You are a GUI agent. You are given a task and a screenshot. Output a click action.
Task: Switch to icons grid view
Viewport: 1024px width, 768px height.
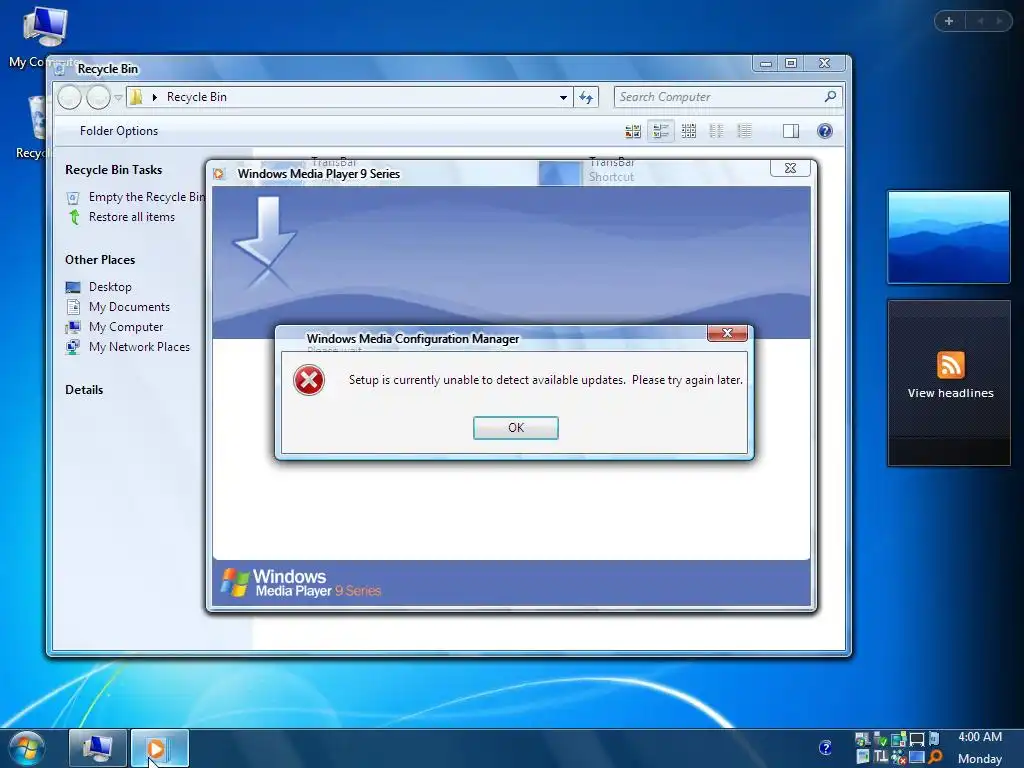(x=689, y=131)
